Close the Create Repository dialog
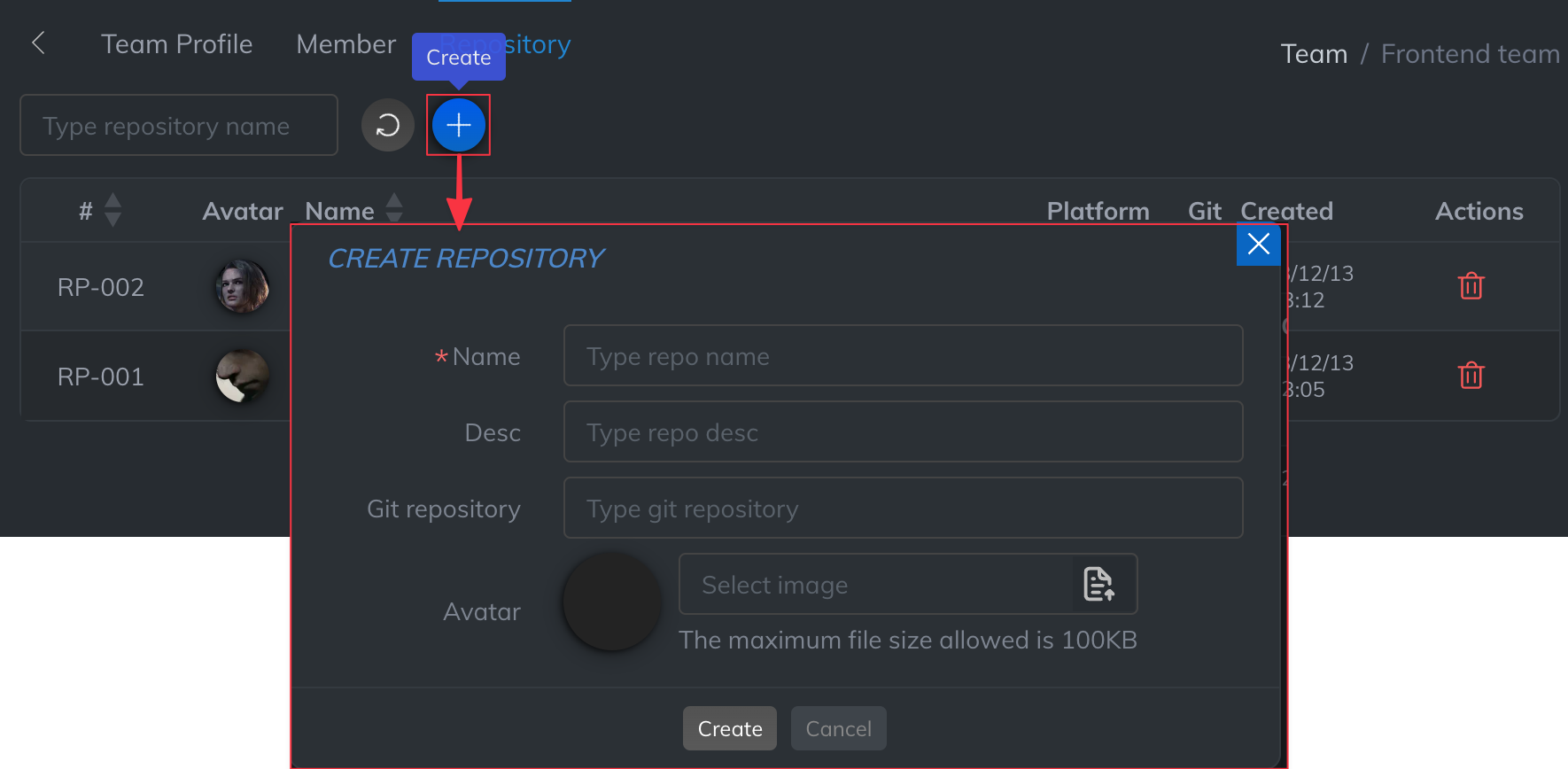This screenshot has height=769, width=1568. pos(1258,244)
